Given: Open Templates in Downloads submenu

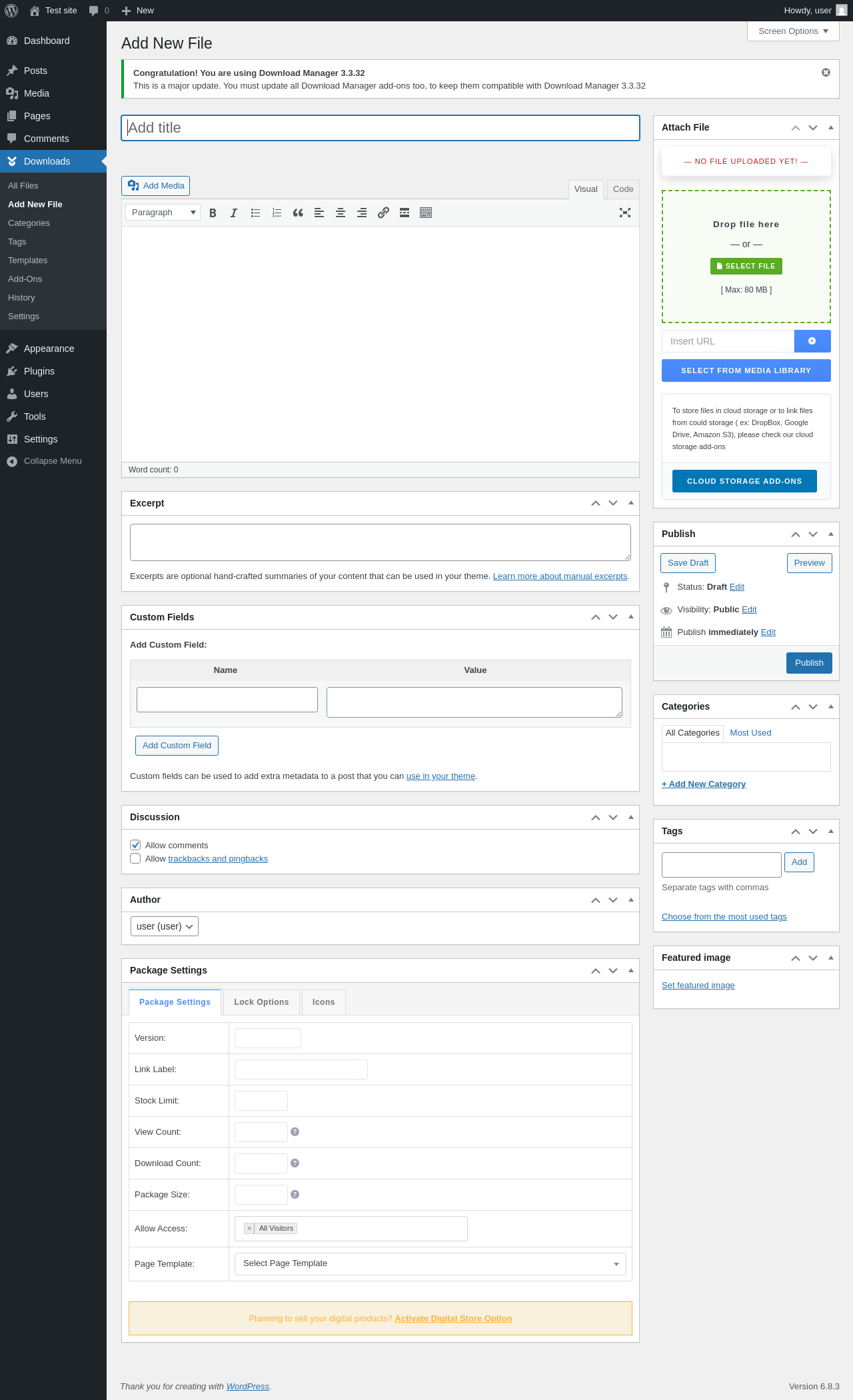Looking at the screenshot, I should pos(28,261).
